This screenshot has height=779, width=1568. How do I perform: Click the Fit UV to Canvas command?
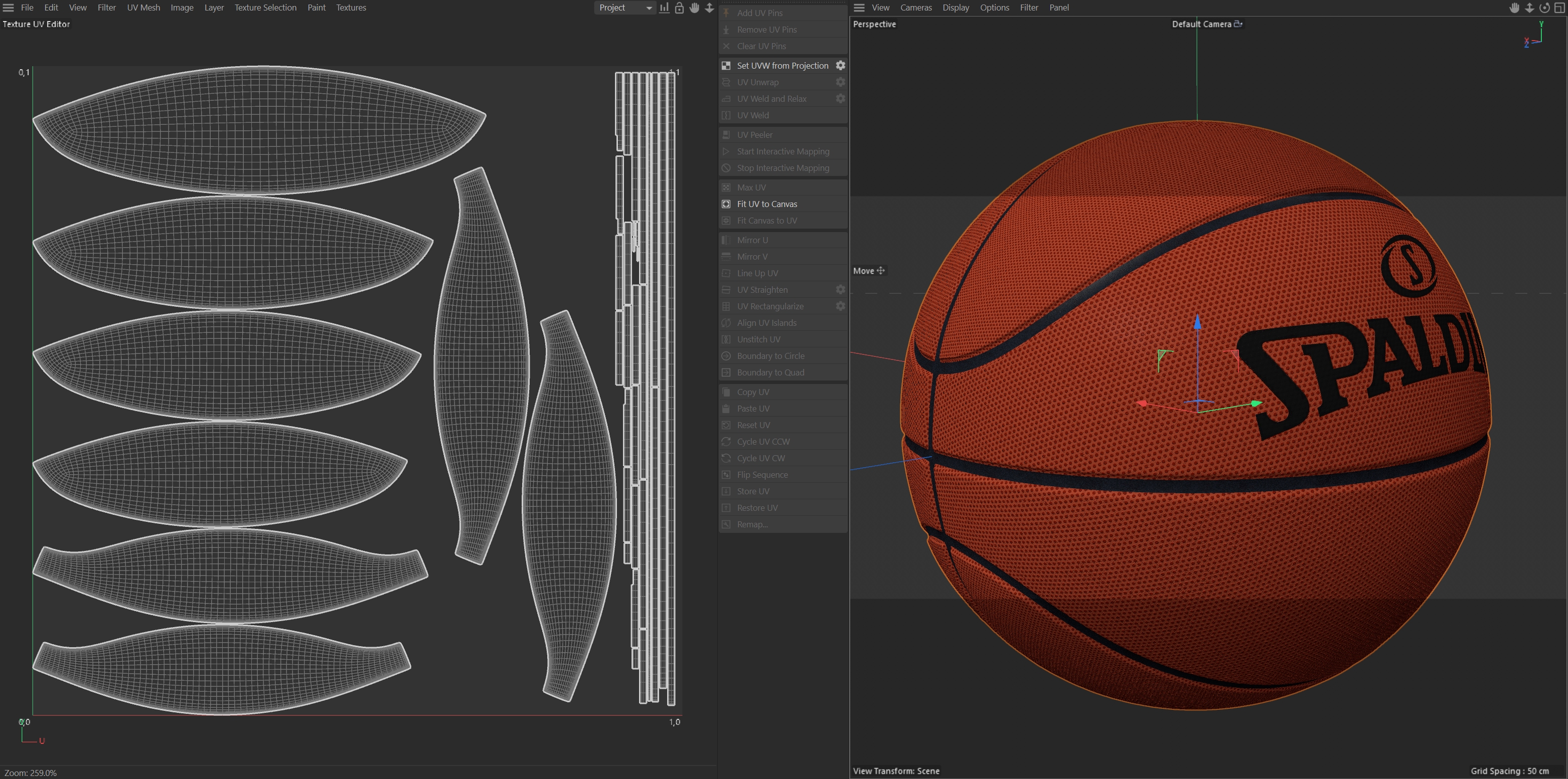pos(767,204)
